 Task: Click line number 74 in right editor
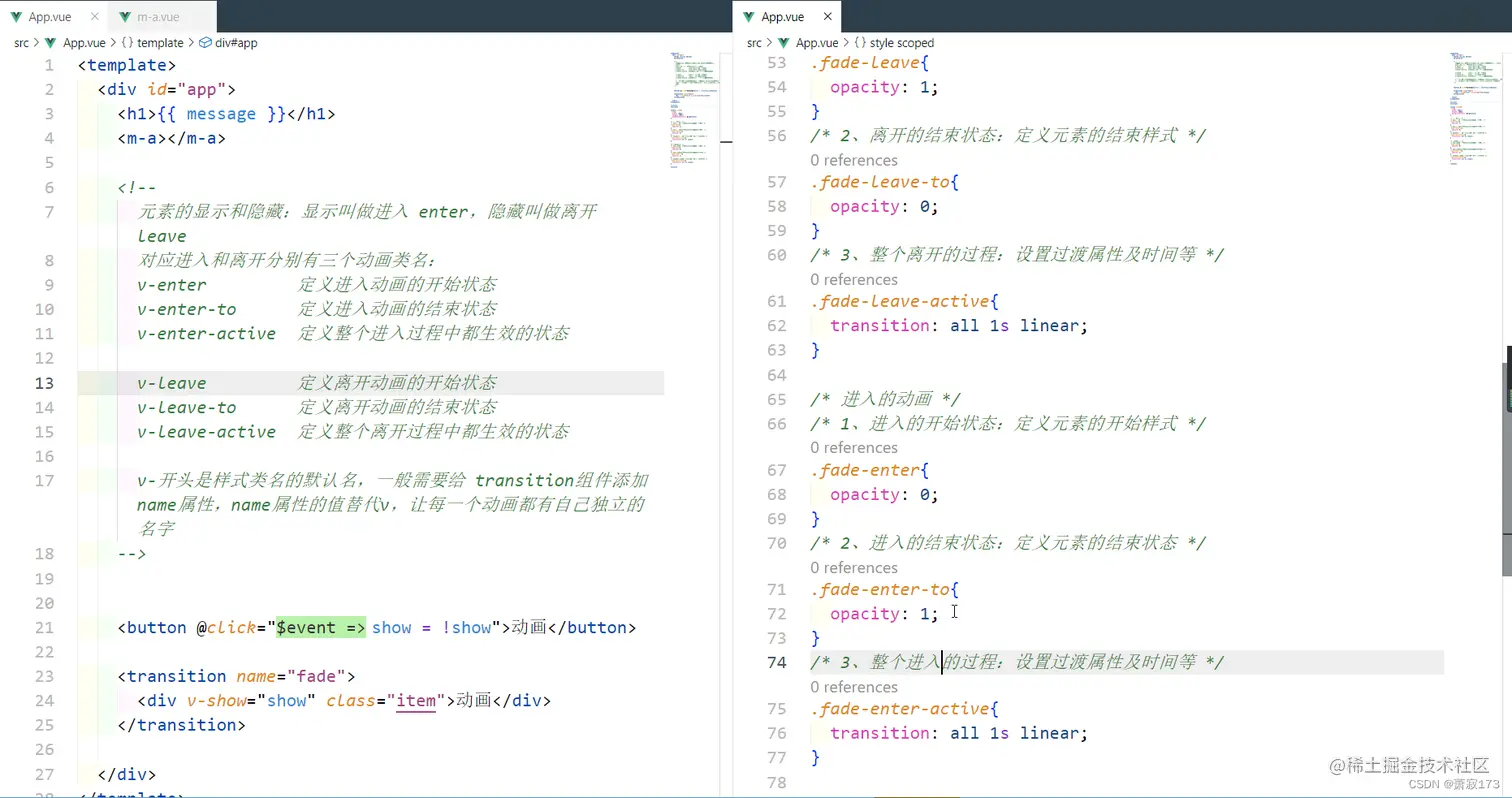pyautogui.click(x=776, y=662)
